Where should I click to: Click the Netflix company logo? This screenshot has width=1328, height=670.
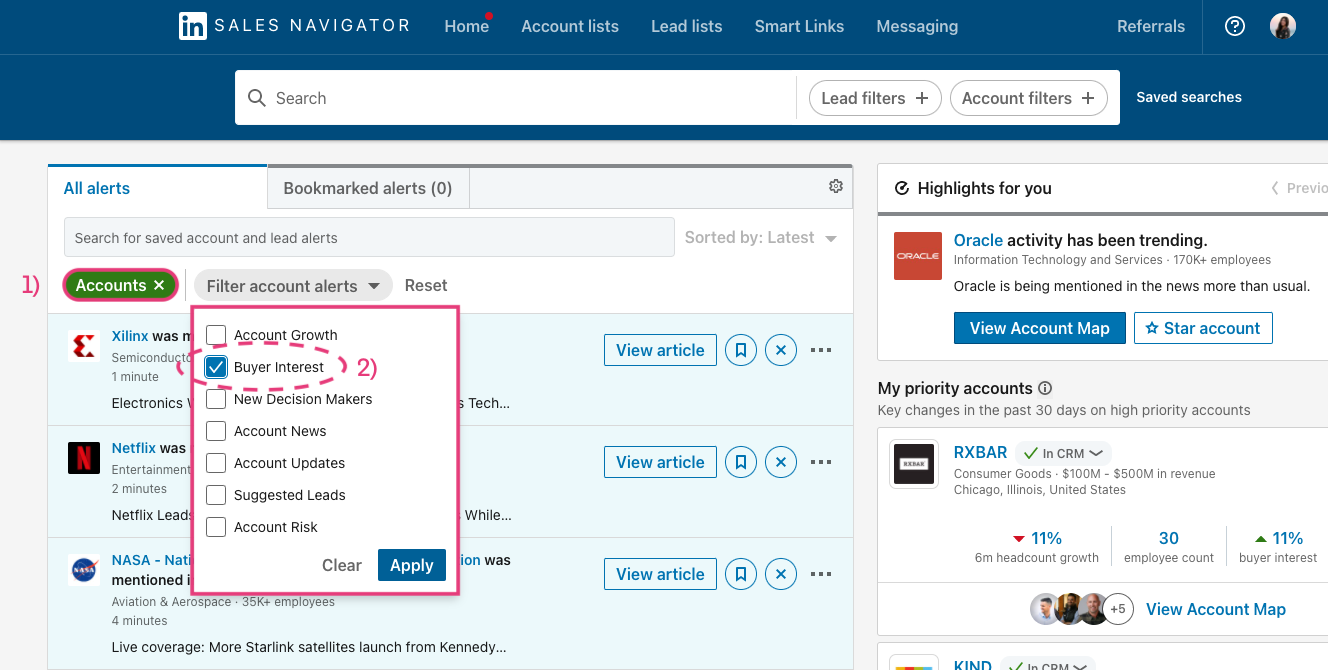84,458
